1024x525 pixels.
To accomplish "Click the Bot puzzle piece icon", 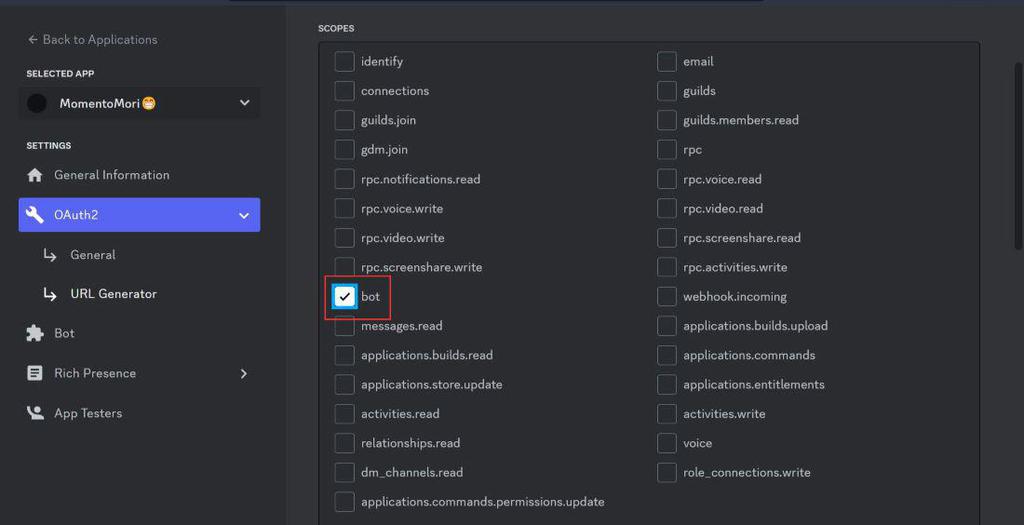I will coord(35,334).
